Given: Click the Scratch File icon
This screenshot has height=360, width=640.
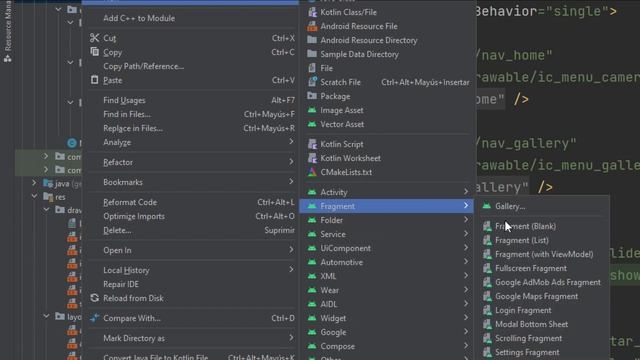Looking at the screenshot, I should [x=312, y=82].
